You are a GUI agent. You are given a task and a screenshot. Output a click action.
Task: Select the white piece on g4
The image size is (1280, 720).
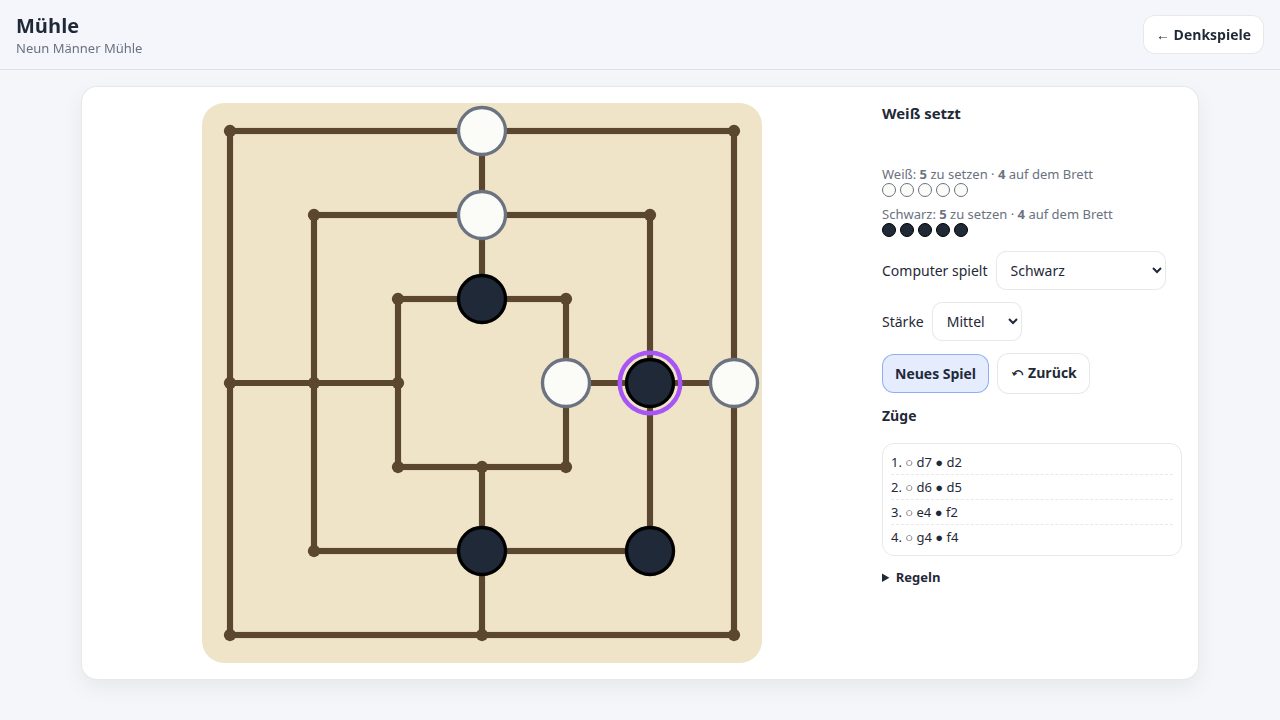pos(734,383)
